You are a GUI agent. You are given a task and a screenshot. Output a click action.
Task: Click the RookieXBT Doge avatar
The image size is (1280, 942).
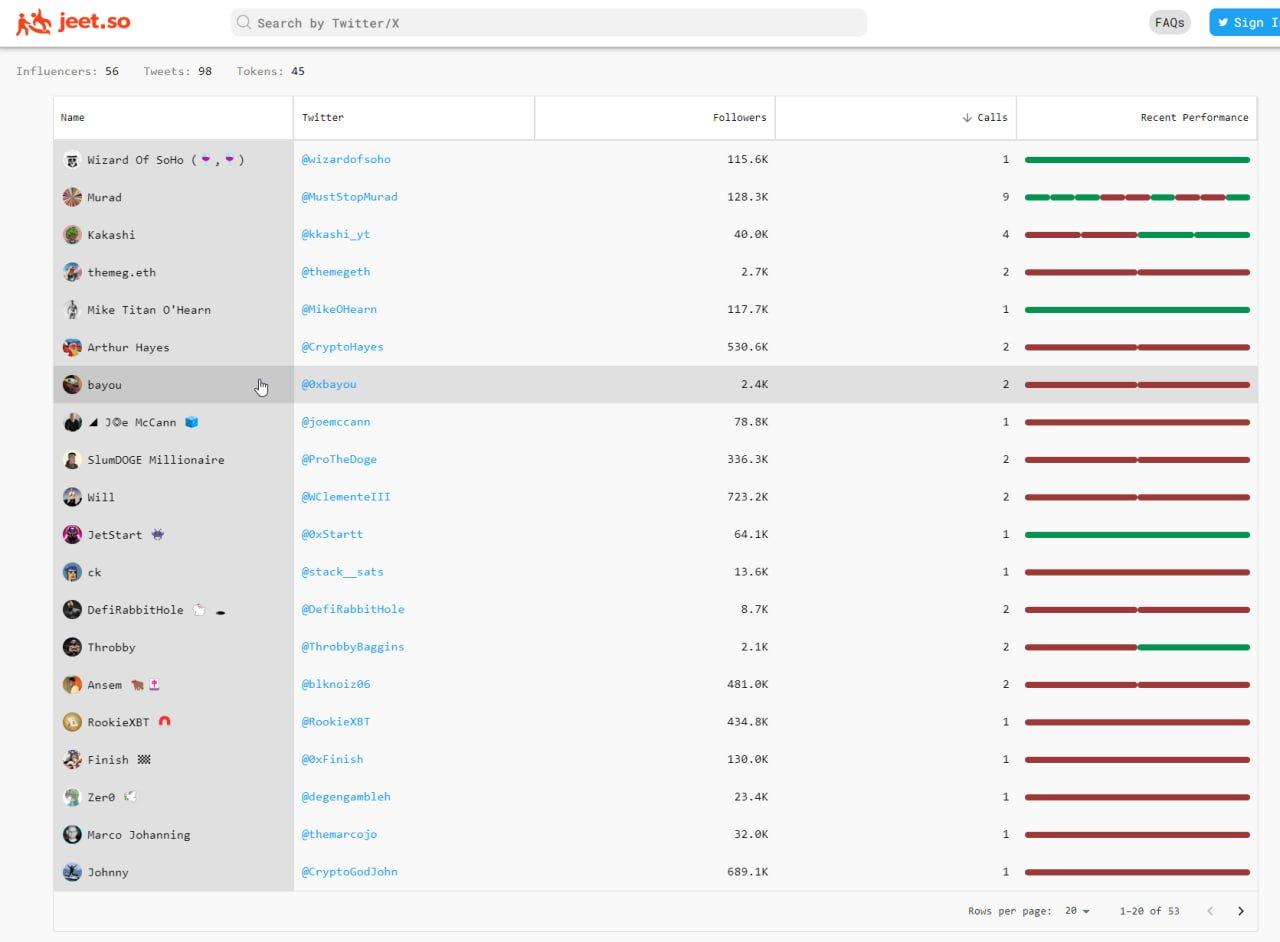pos(72,722)
